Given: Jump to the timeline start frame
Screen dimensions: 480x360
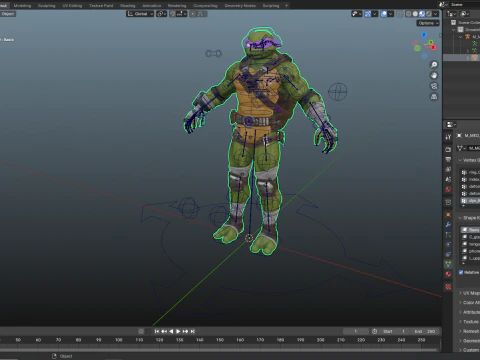Looking at the screenshot, I should 157,331.
